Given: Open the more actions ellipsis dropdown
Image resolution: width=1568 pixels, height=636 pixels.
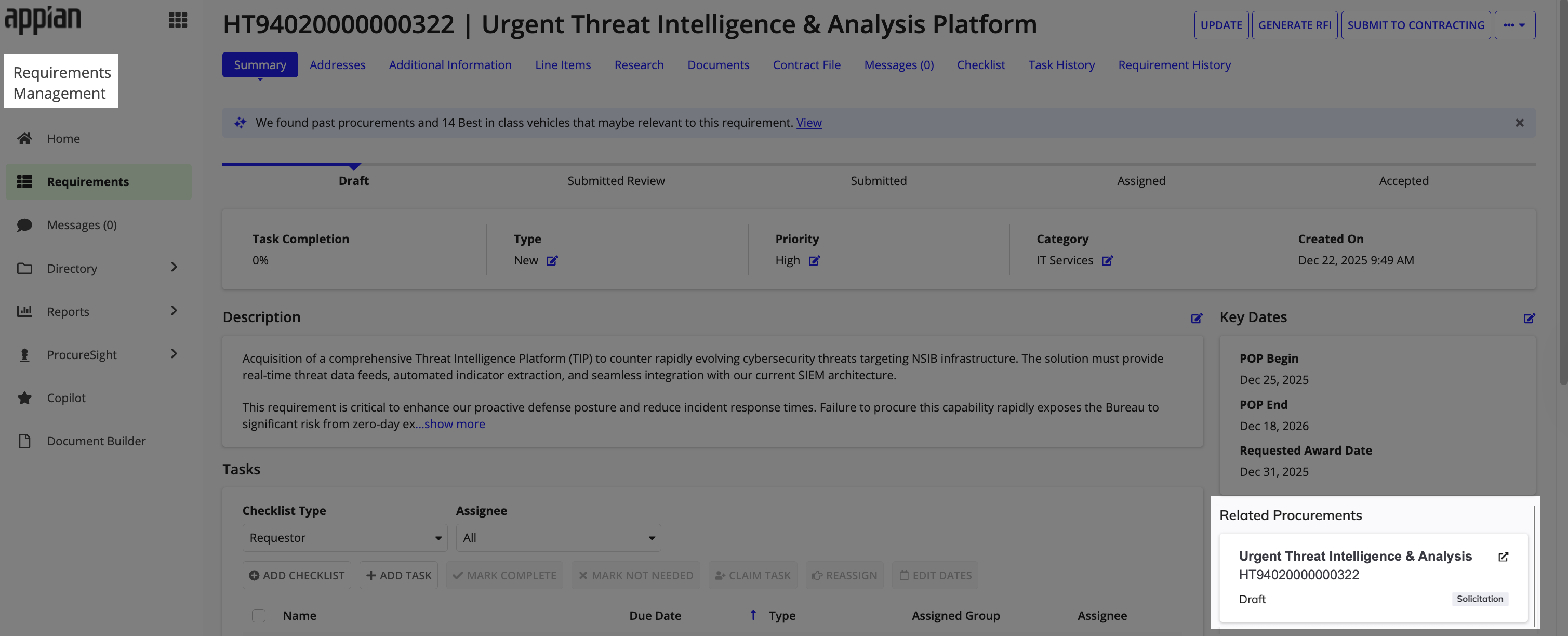Looking at the screenshot, I should 1514,25.
